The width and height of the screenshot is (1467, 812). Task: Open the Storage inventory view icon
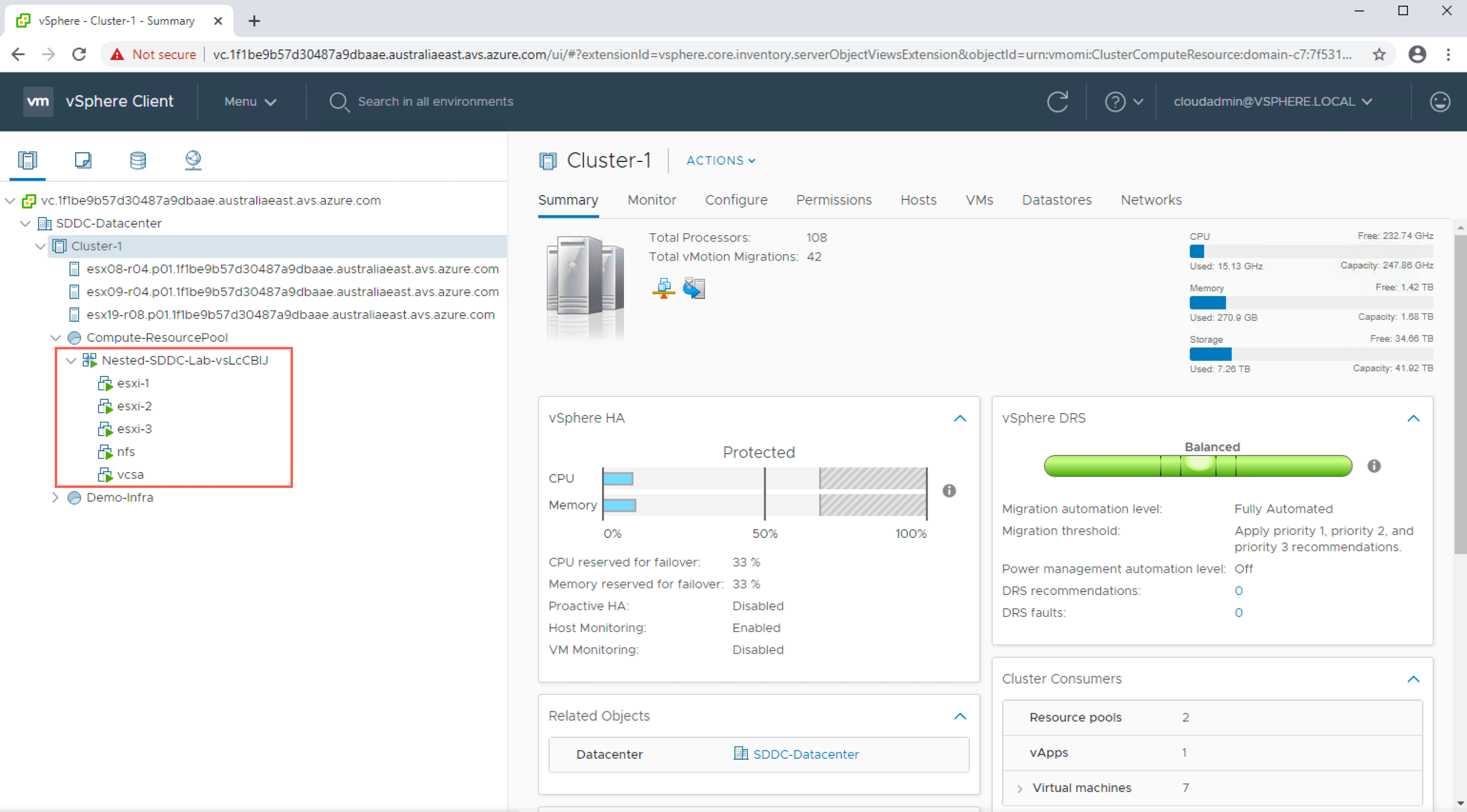pyautogui.click(x=137, y=160)
